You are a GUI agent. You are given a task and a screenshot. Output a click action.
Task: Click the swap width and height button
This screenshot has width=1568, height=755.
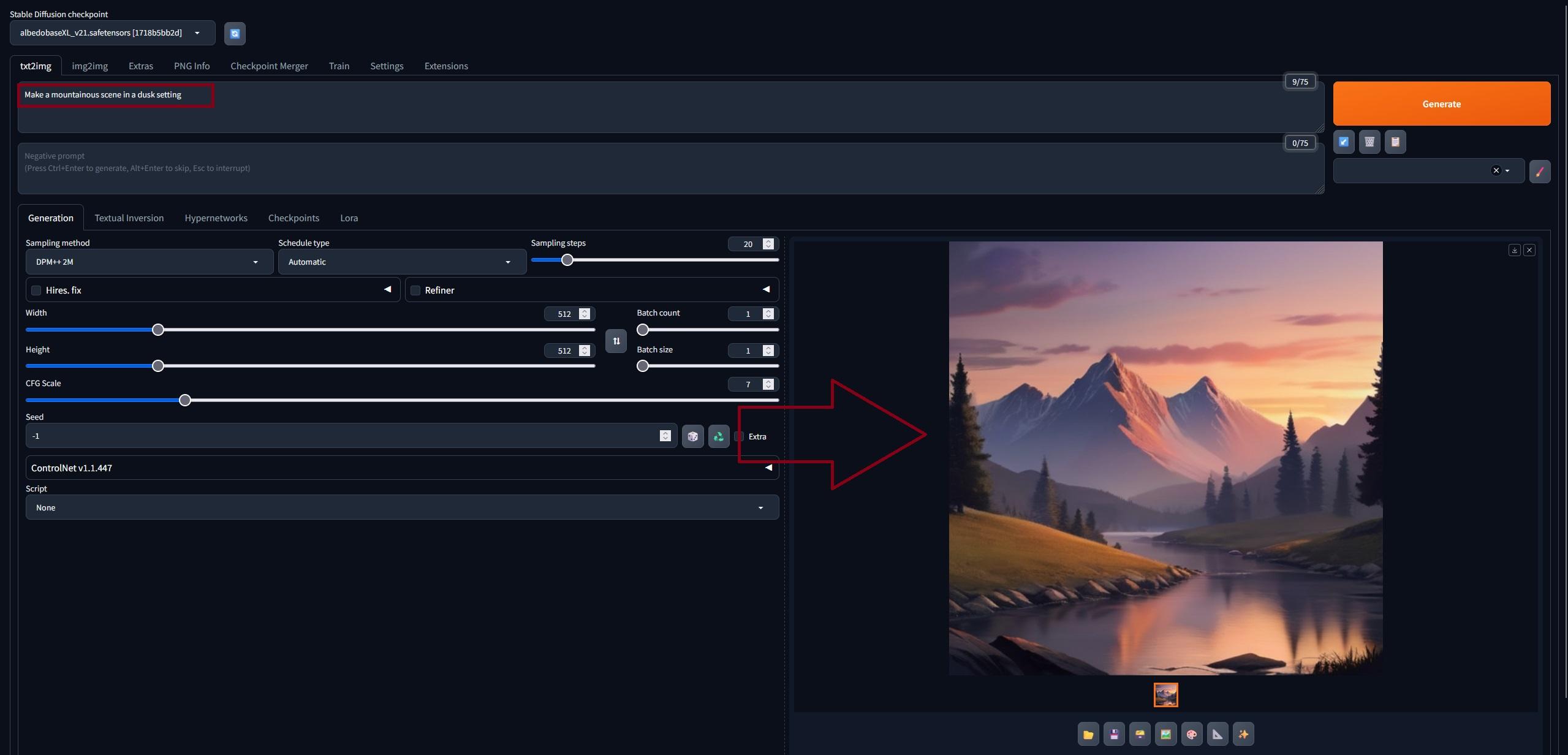pos(616,341)
